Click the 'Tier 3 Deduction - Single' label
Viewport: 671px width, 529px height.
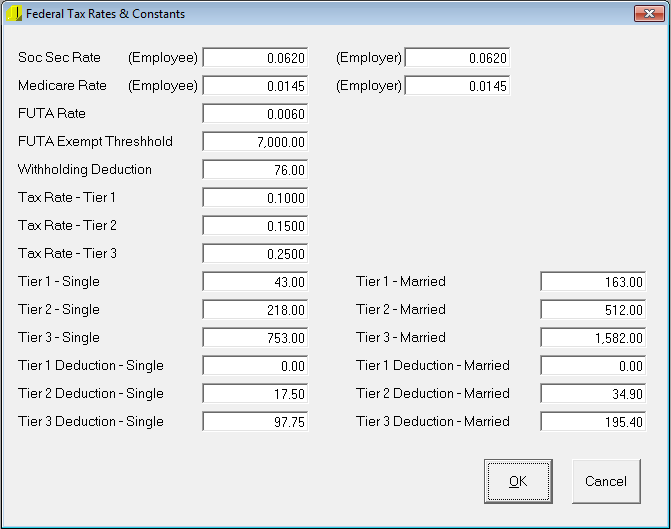91,422
